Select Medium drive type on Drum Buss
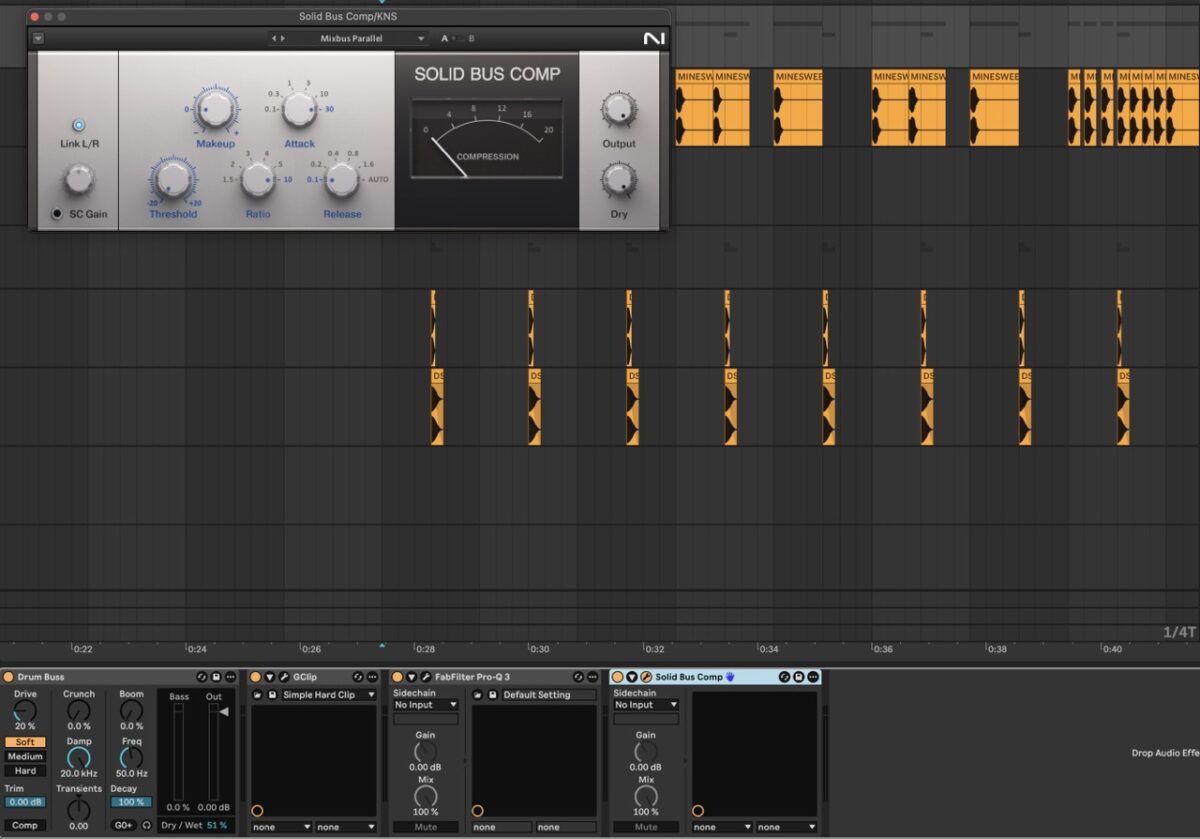 [25, 756]
